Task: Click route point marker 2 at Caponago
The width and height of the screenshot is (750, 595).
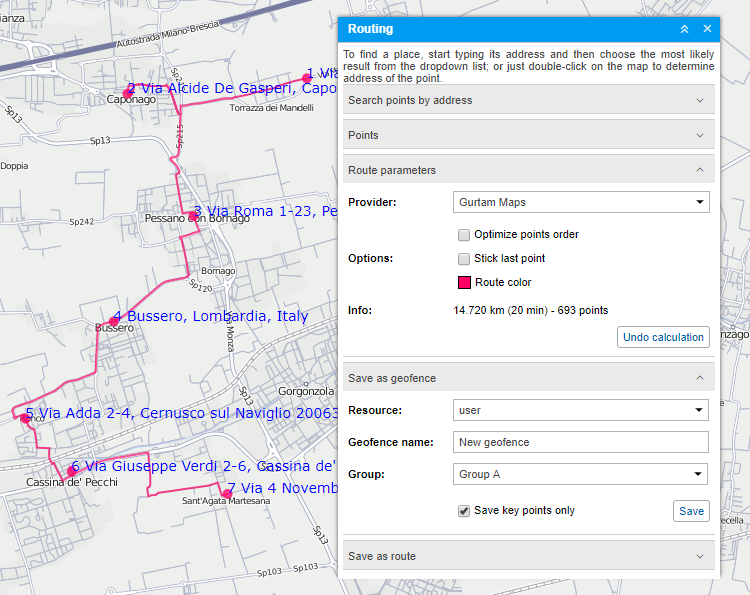Action: [x=127, y=93]
